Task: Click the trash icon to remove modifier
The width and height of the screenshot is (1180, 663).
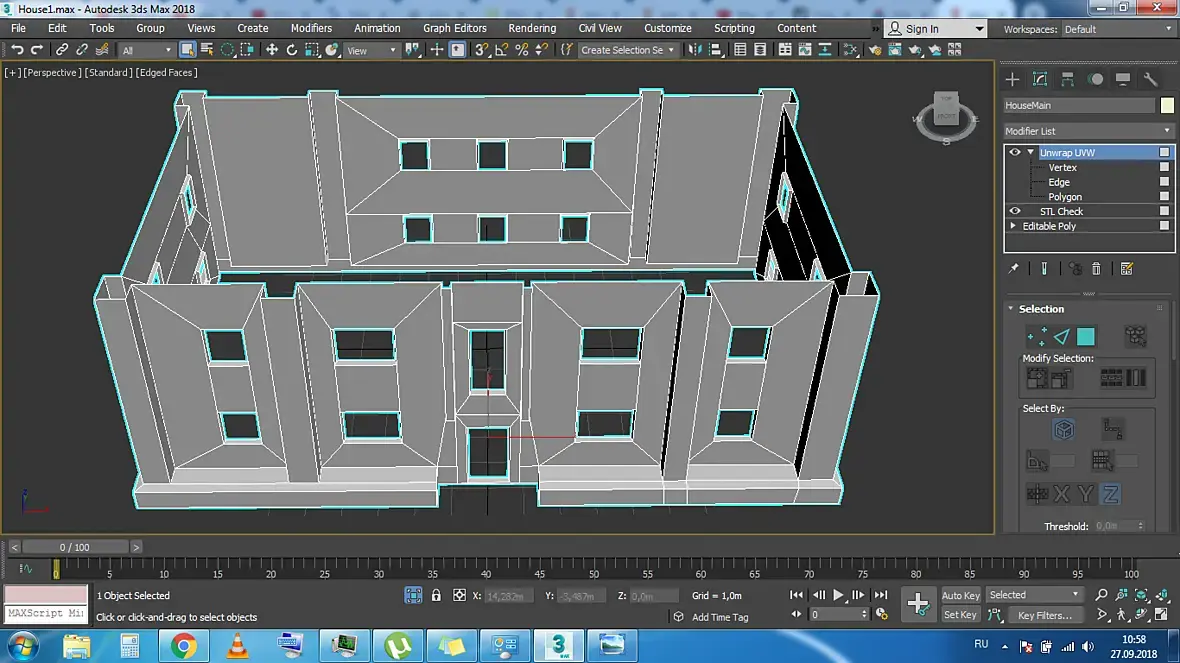Action: click(1096, 269)
